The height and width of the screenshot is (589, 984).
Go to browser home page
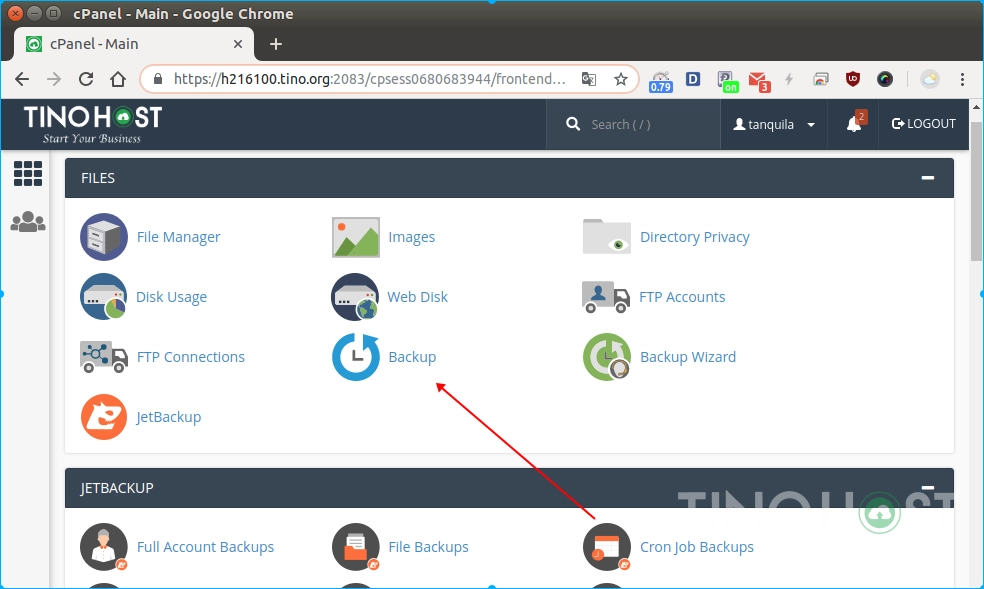pyautogui.click(x=118, y=79)
